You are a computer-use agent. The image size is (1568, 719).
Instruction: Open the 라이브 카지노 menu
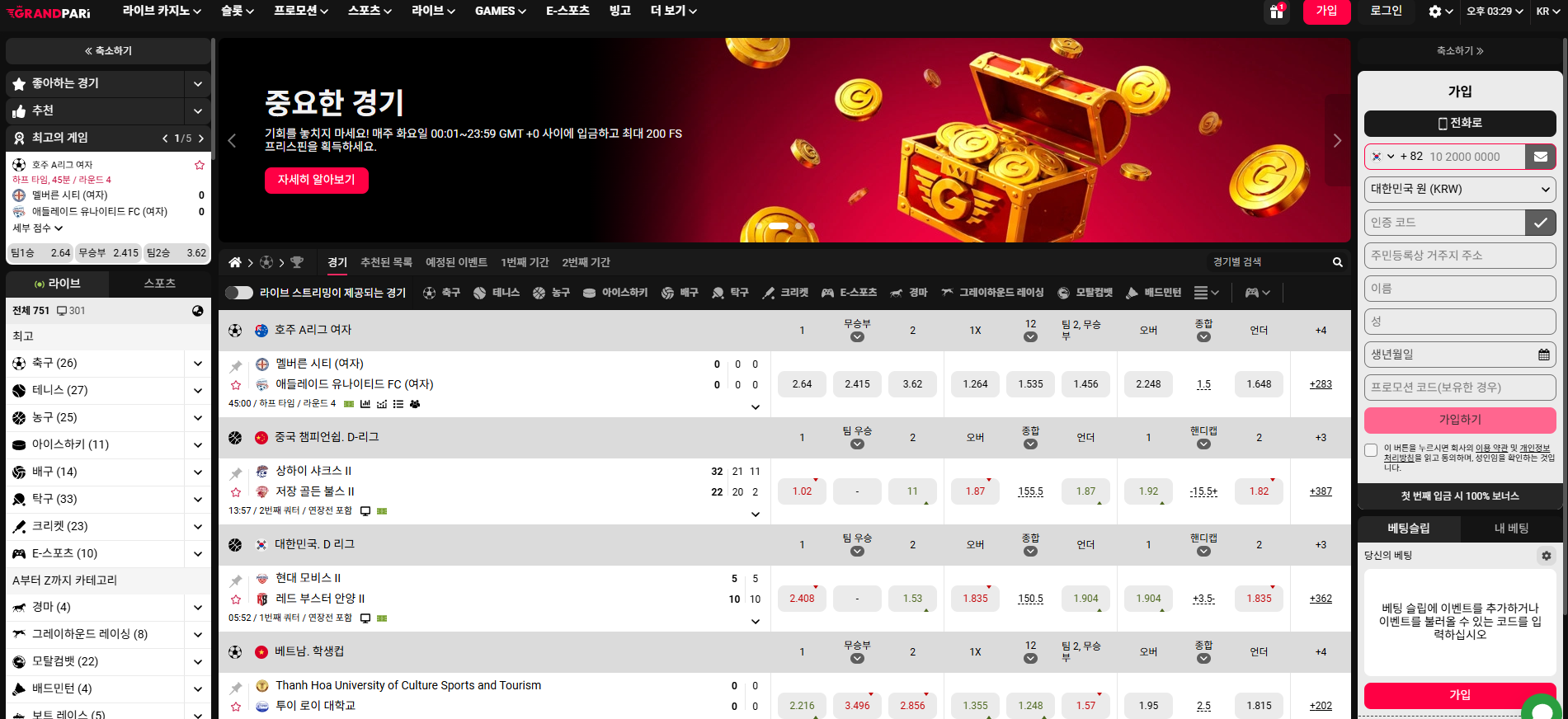click(x=161, y=12)
